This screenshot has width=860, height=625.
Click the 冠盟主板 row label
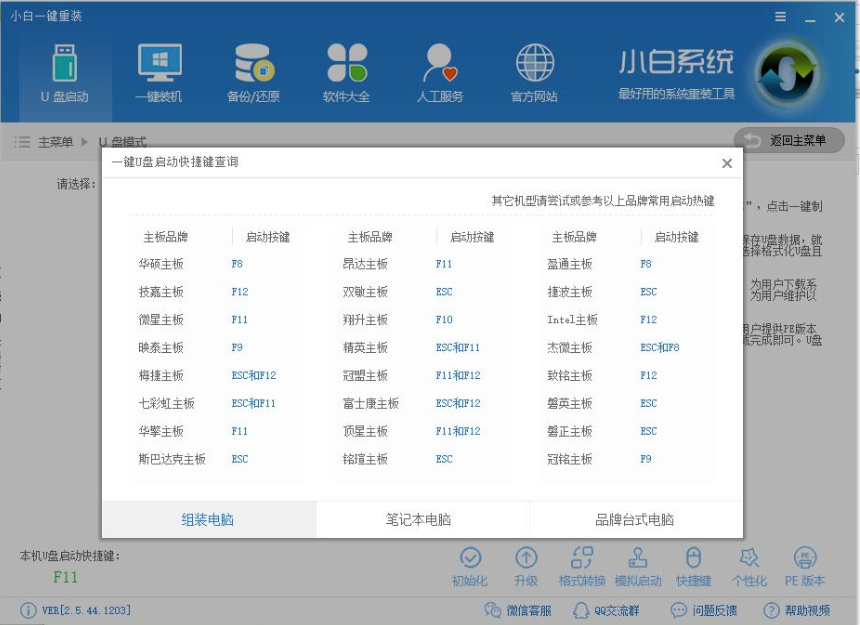tap(365, 376)
